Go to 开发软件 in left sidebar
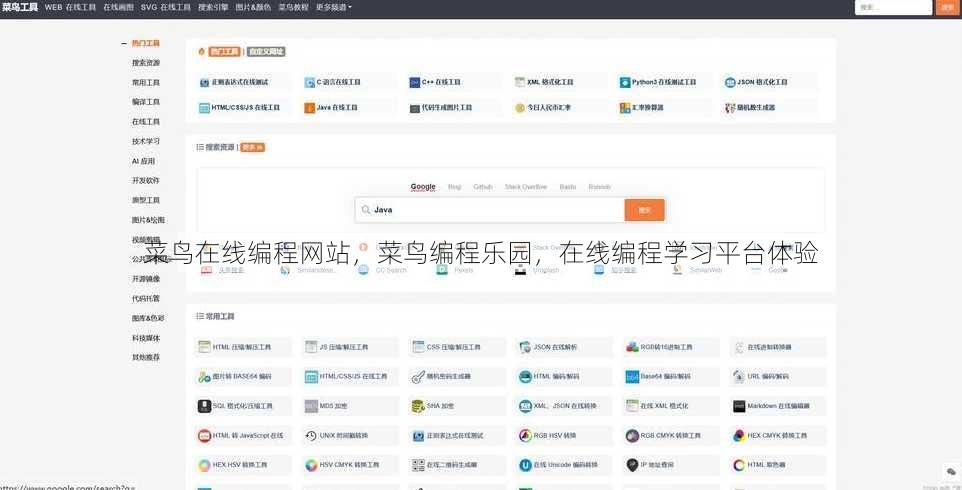Screen dimensions: 962x490 146,181
